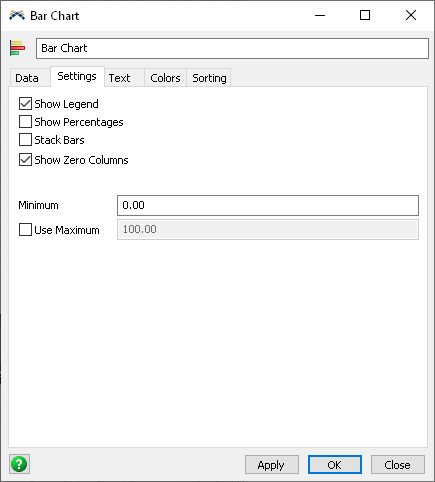The height and width of the screenshot is (482, 435).
Task: Click the bar chart icon beside name field
Action: pyautogui.click(x=17, y=48)
